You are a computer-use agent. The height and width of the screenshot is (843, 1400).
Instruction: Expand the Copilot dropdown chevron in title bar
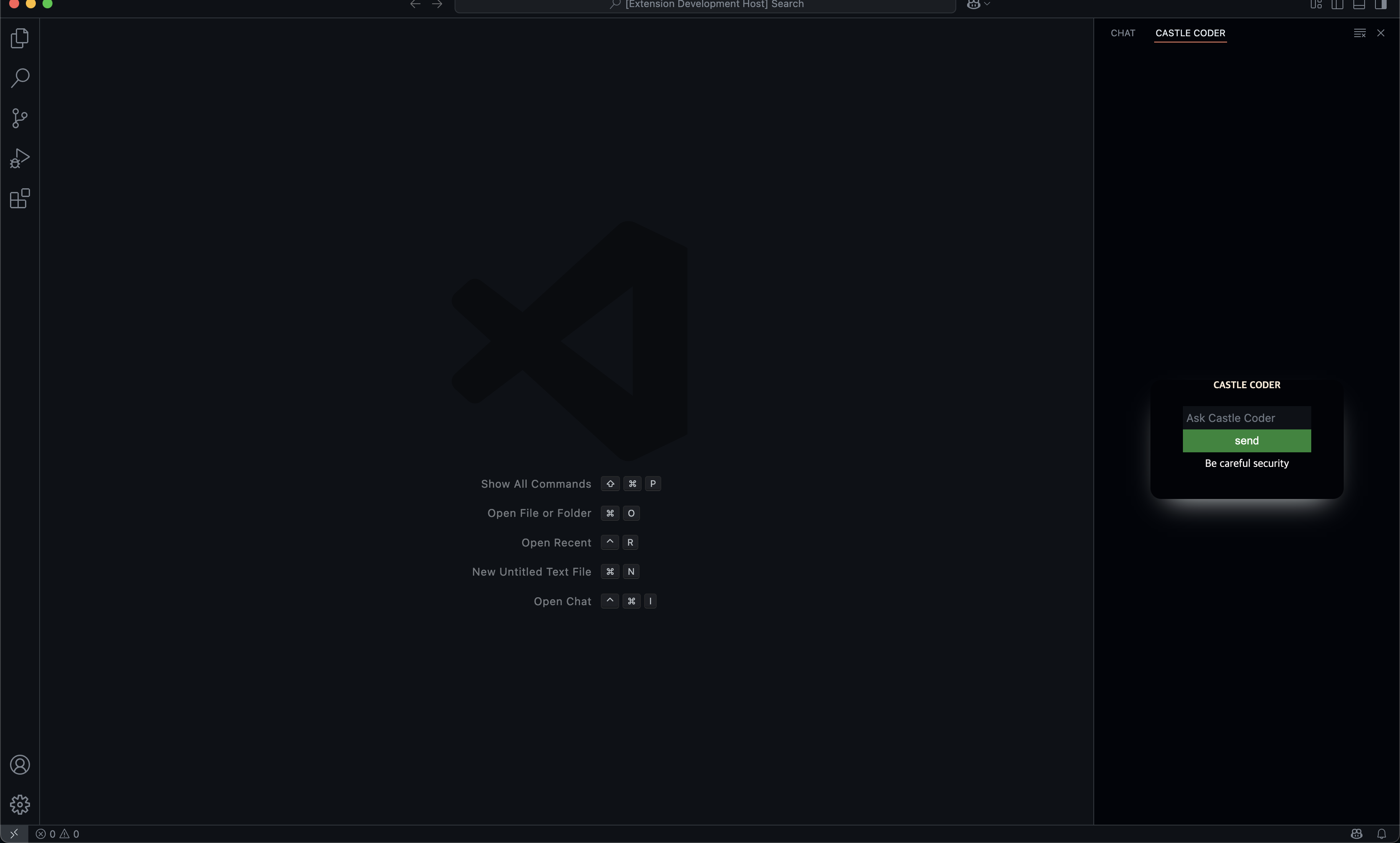click(987, 5)
